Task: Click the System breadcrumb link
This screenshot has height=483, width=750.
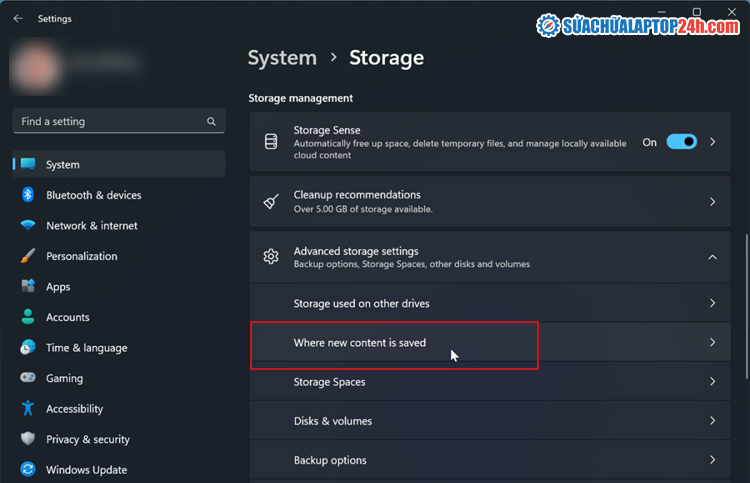Action: pyautogui.click(x=282, y=58)
